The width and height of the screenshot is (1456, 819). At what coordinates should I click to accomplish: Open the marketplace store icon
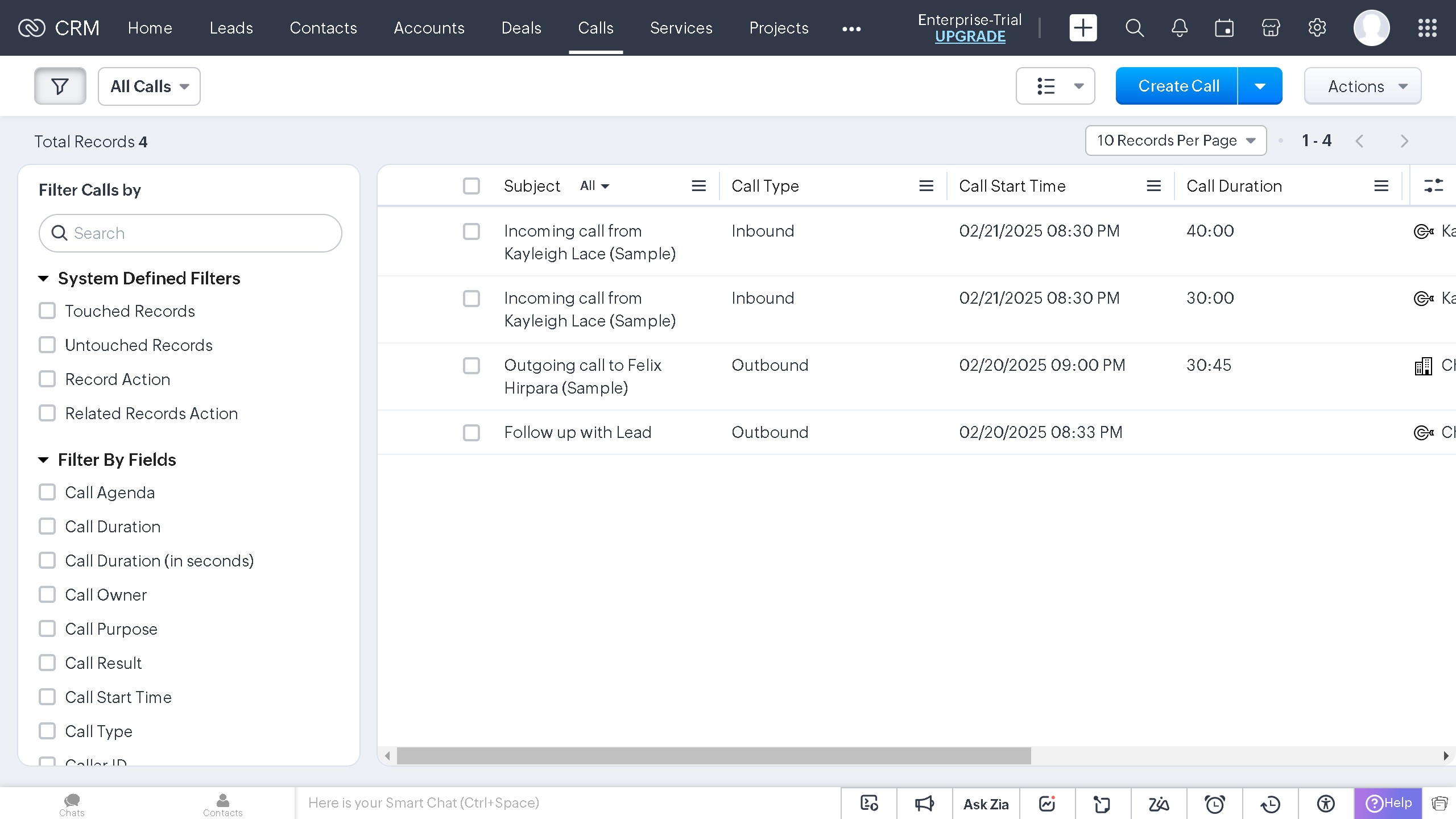pyautogui.click(x=1271, y=28)
